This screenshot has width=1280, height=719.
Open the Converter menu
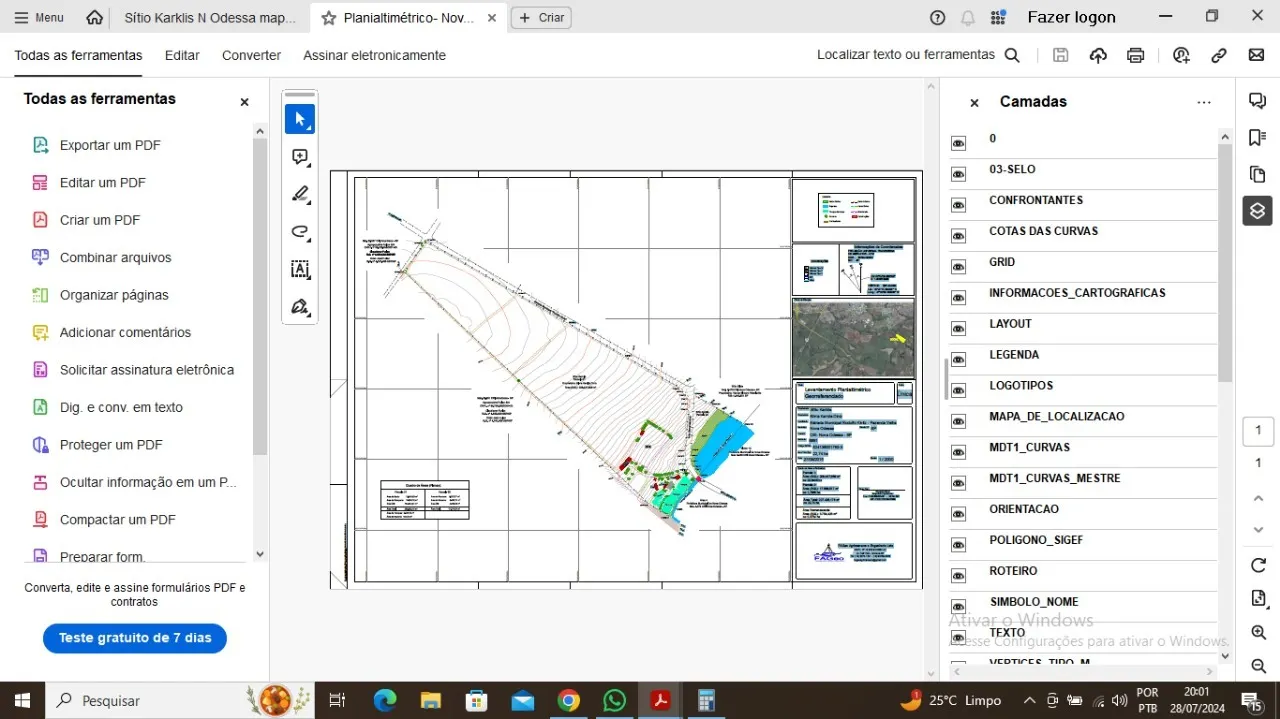tap(251, 56)
